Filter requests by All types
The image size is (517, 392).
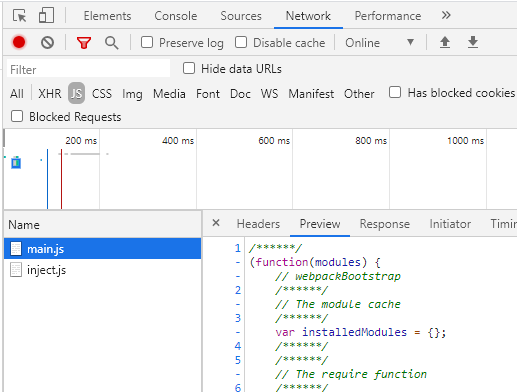[17, 94]
